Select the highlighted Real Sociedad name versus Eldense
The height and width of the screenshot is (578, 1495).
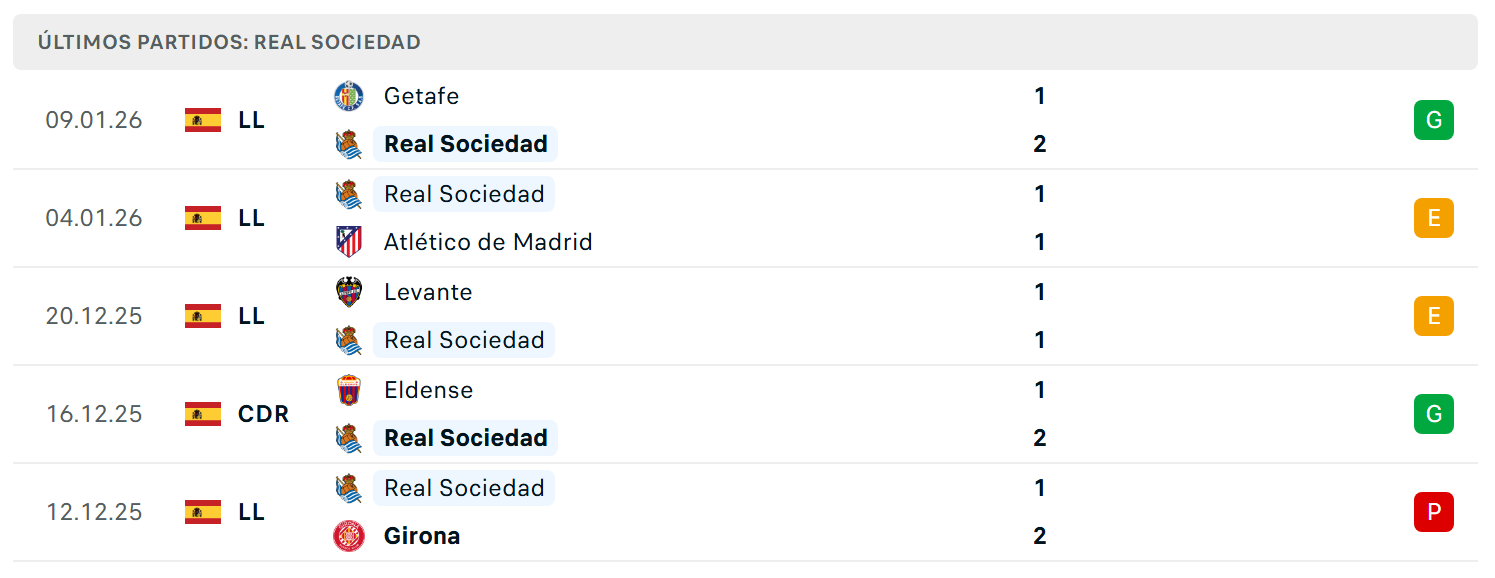coord(466,438)
